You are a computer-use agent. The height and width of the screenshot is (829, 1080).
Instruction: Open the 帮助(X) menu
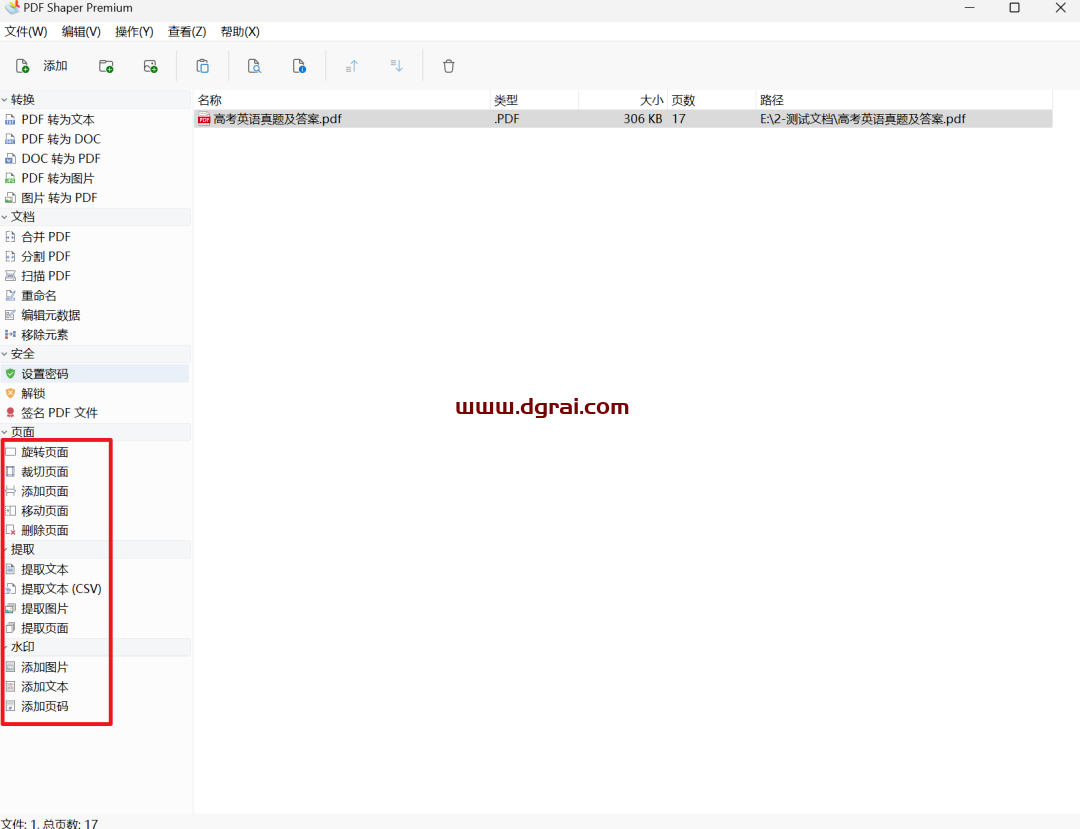[x=240, y=32]
